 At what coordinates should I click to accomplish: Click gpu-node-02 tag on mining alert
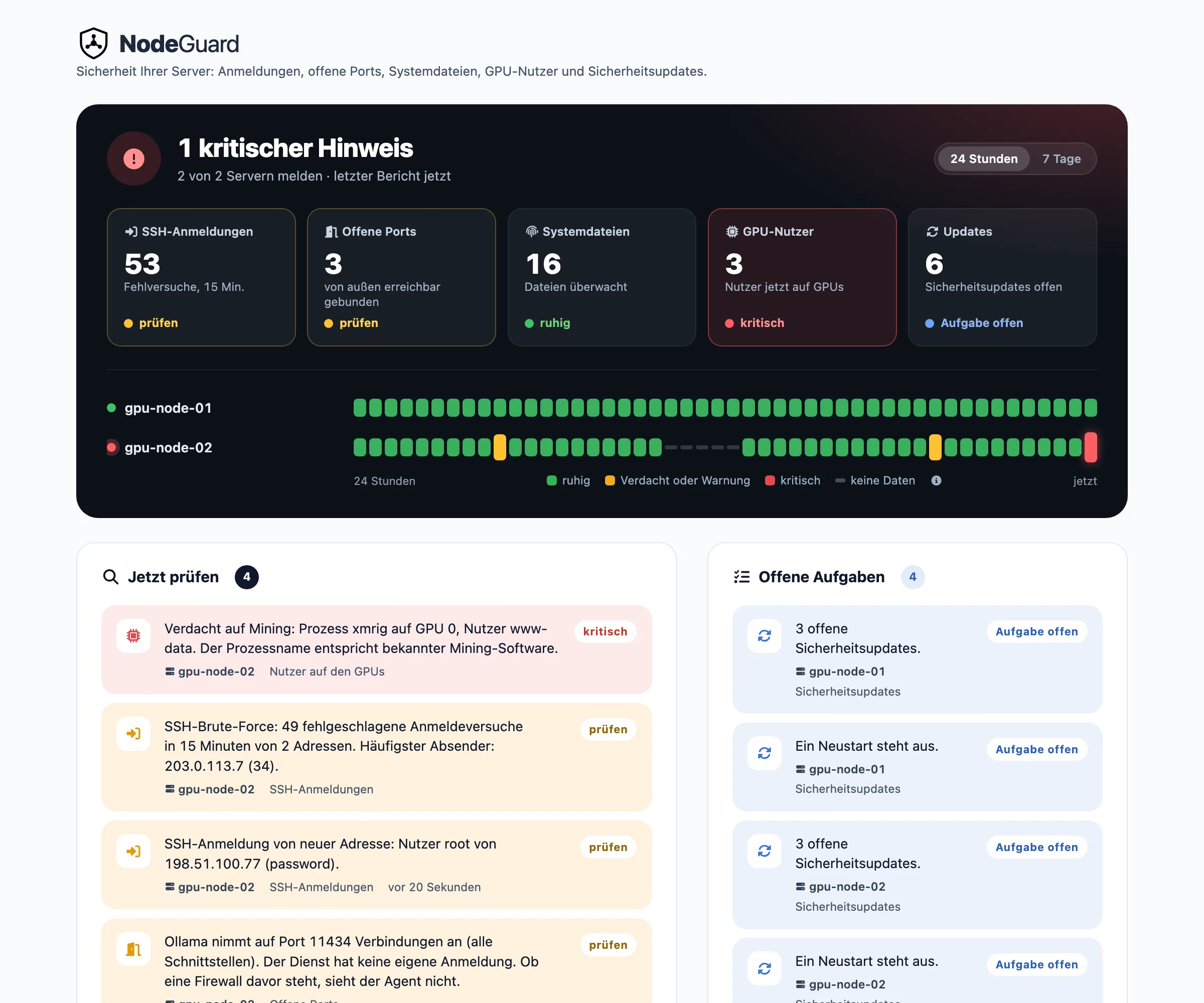point(210,671)
